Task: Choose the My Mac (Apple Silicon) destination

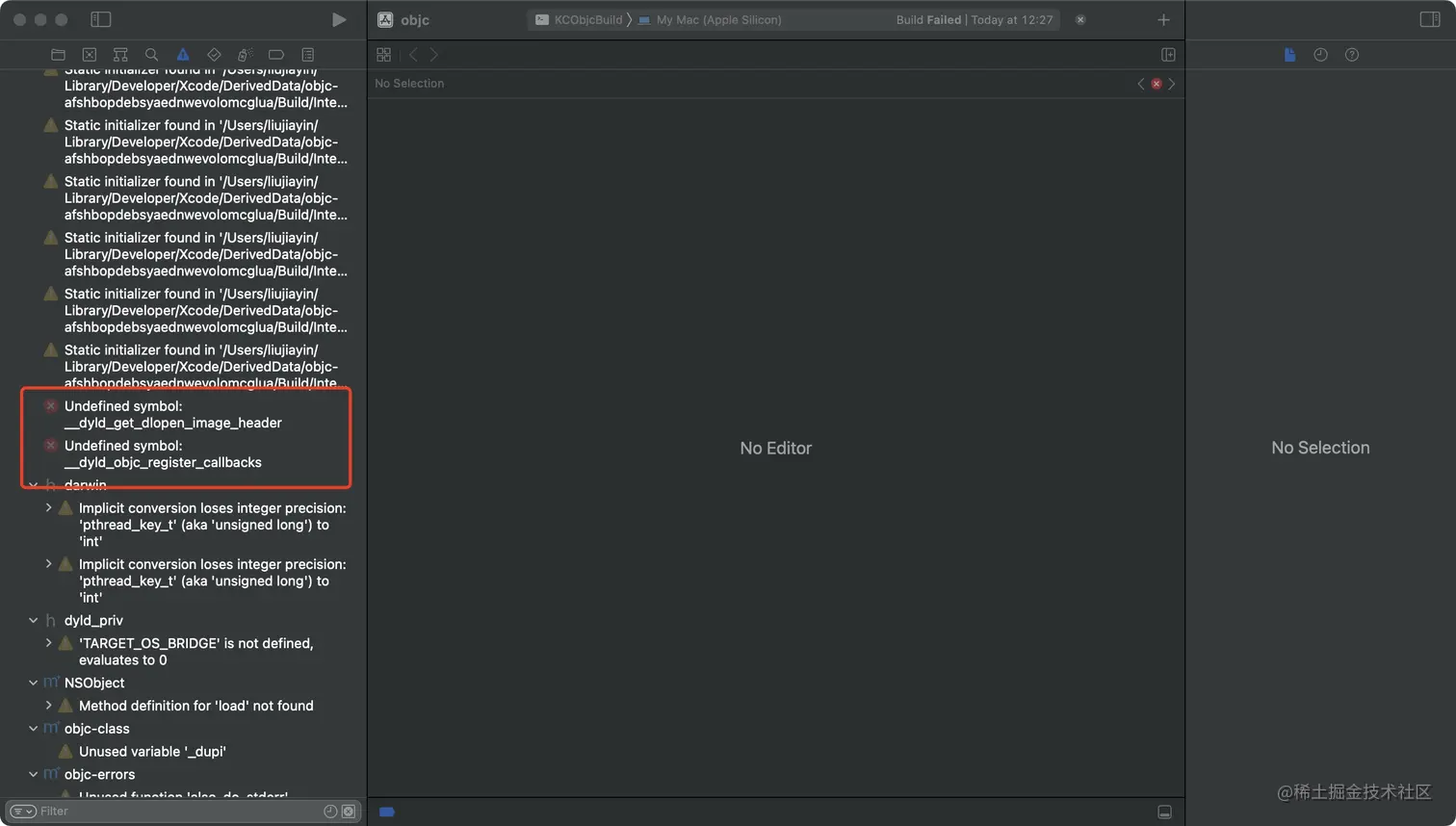Action: 710,19
